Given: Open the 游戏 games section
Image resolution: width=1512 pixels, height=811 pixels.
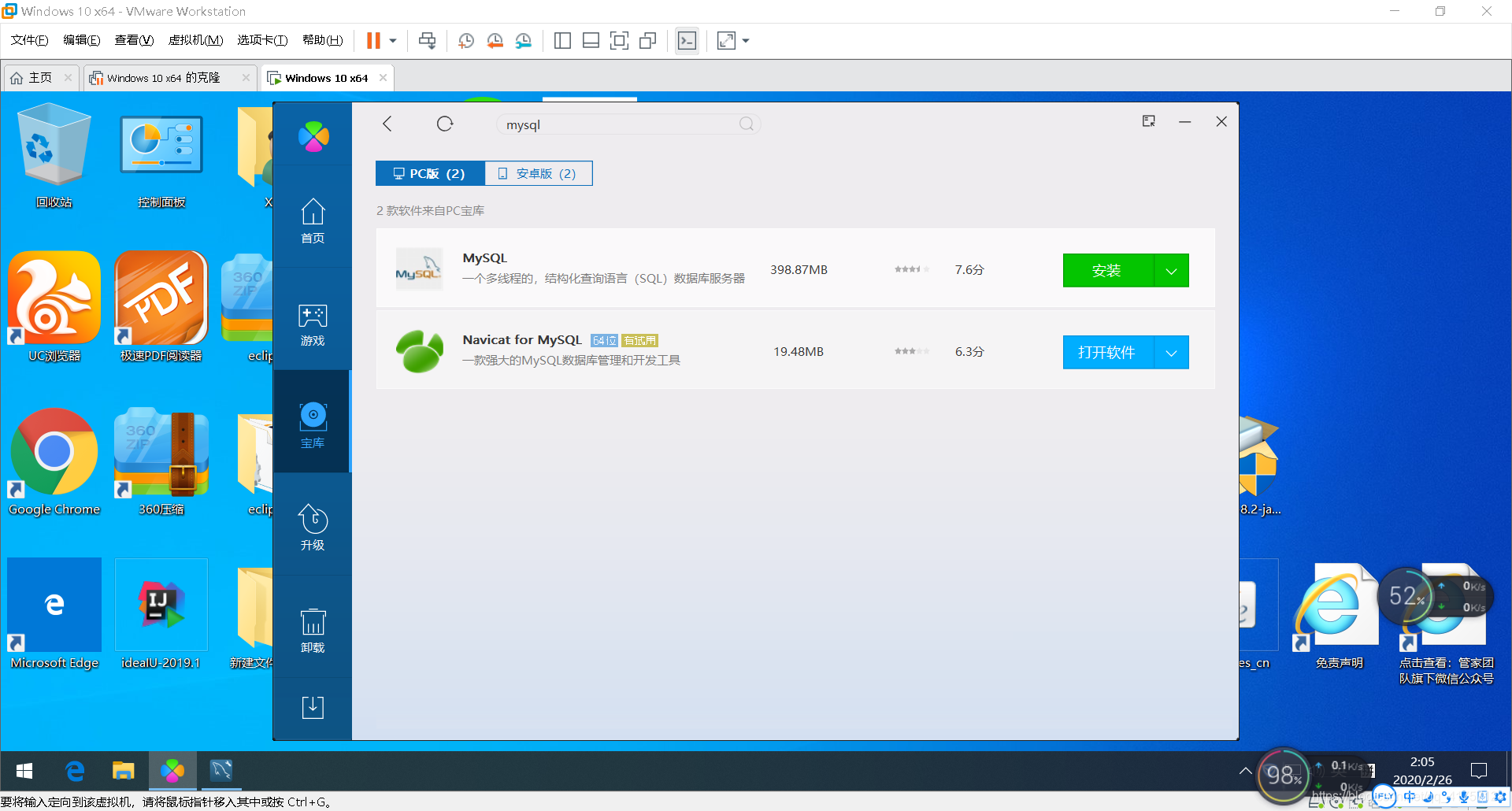Looking at the screenshot, I should pyautogui.click(x=313, y=325).
